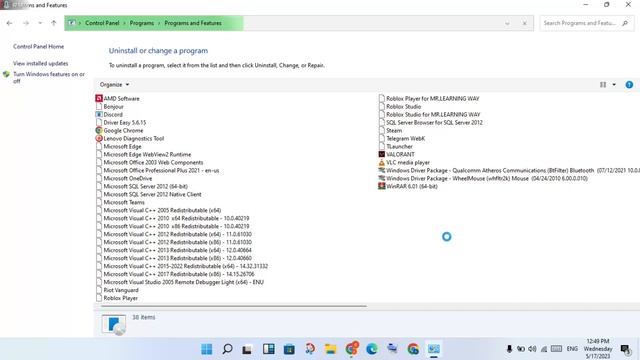Screen dimensions: 640x360
Task: Select Microsoft Visual C++ 2005 Redistributable (x64)
Action: pyautogui.click(x=162, y=210)
